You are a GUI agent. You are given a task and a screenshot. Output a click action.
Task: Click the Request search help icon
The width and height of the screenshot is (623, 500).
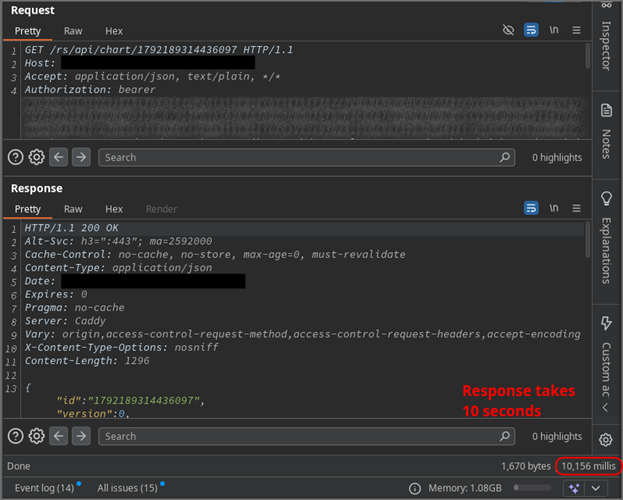click(15, 157)
